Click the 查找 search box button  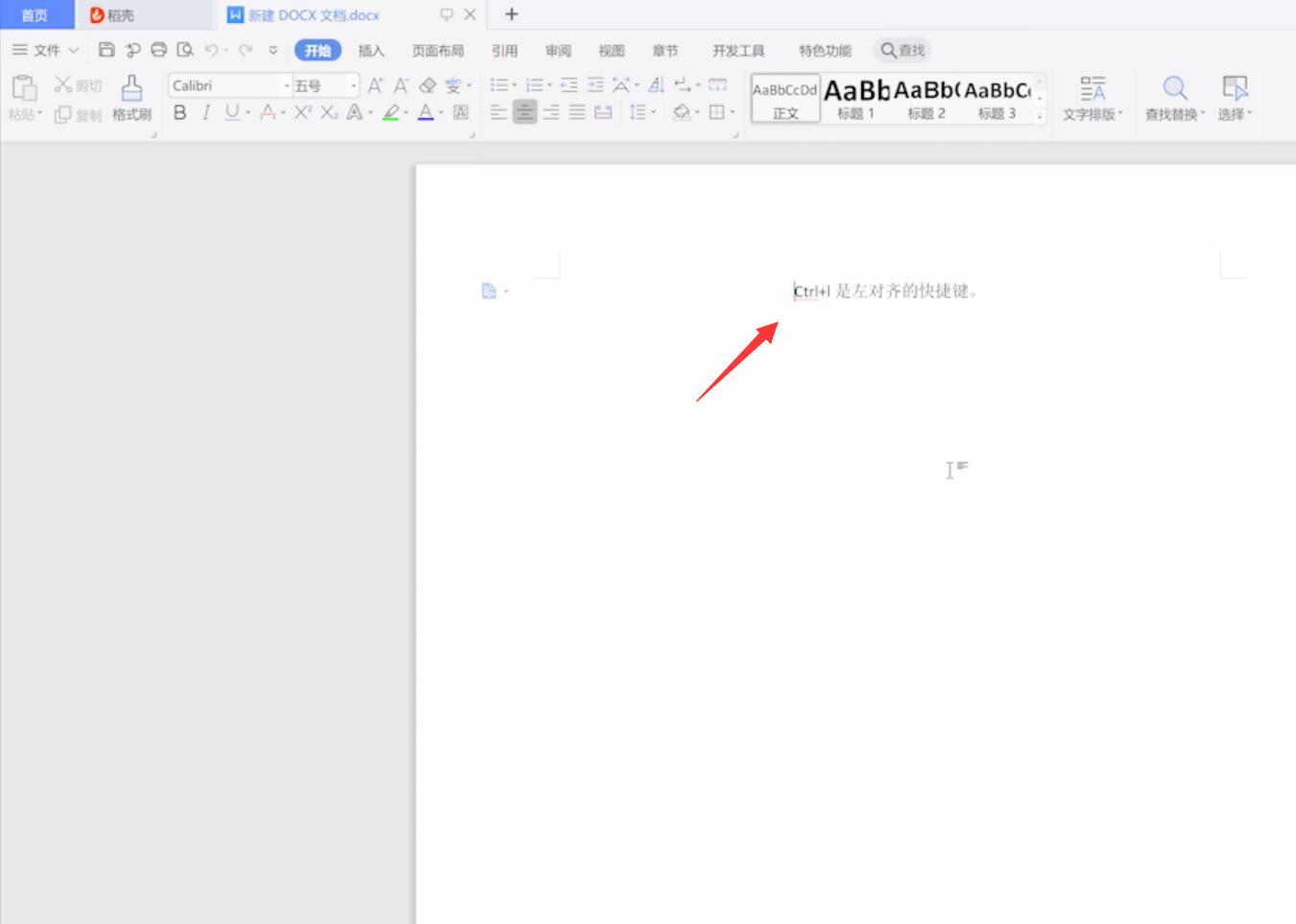point(902,50)
